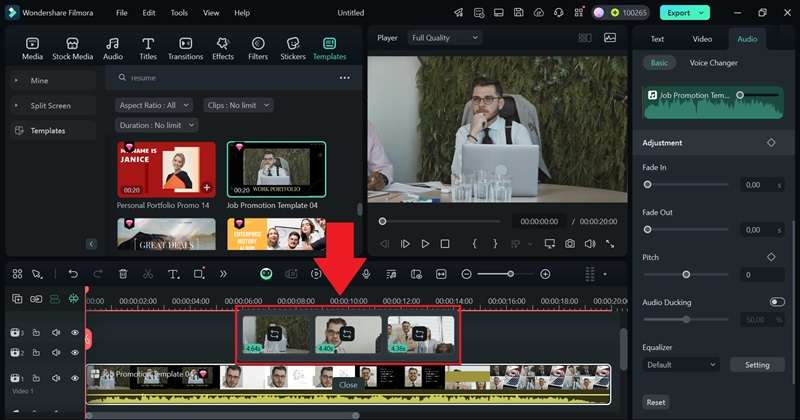Hide track 3 with eye icon
The image size is (800, 420).
pyautogui.click(x=75, y=333)
